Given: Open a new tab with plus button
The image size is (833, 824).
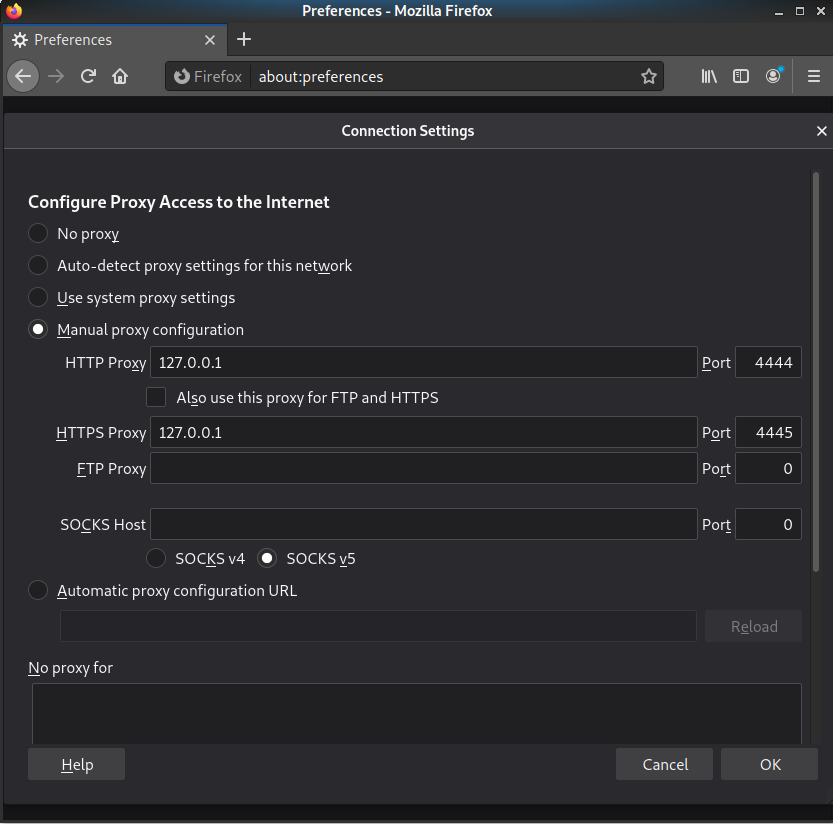Looking at the screenshot, I should tap(244, 39).
